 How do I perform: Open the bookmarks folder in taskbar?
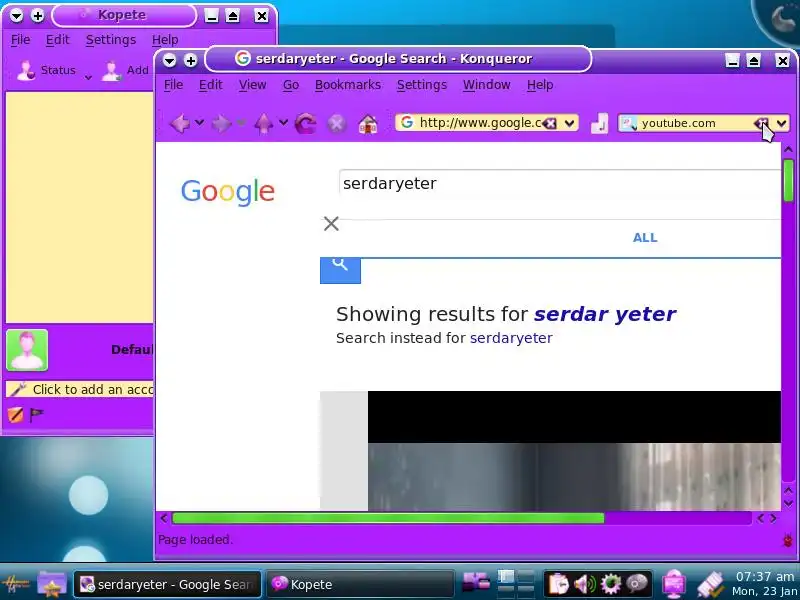pos(52,584)
